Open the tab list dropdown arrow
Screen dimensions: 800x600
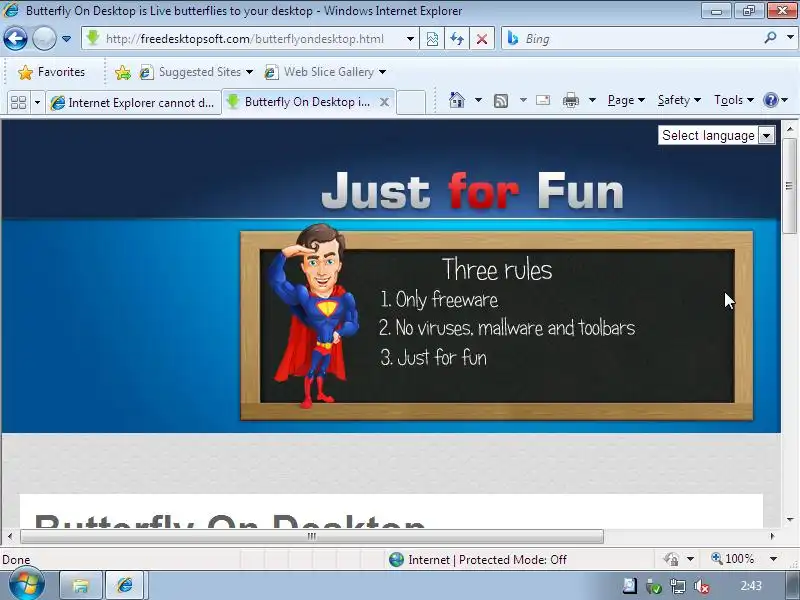tap(37, 102)
